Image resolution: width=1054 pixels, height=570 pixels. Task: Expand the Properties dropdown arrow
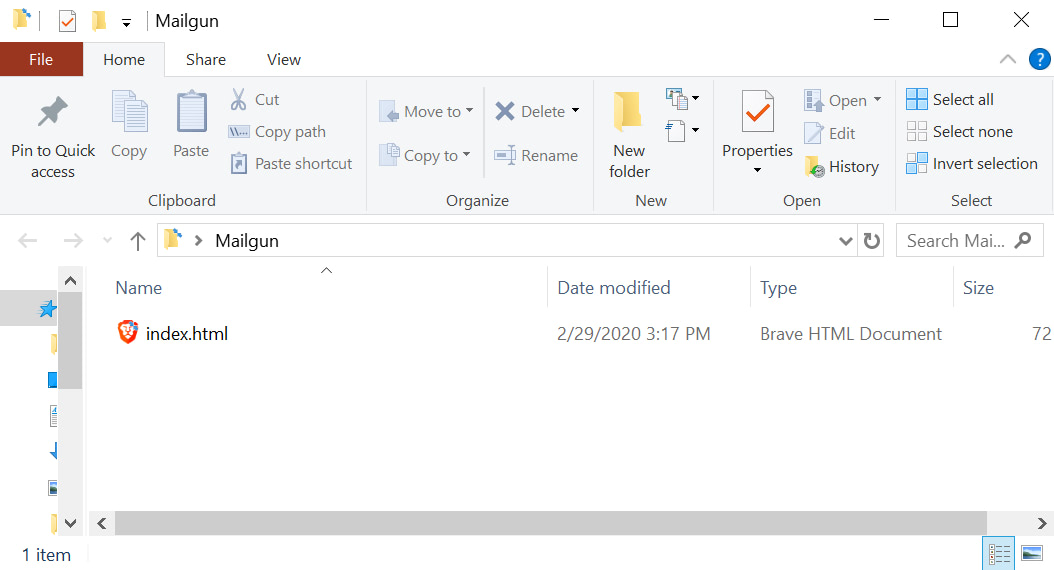click(x=758, y=170)
